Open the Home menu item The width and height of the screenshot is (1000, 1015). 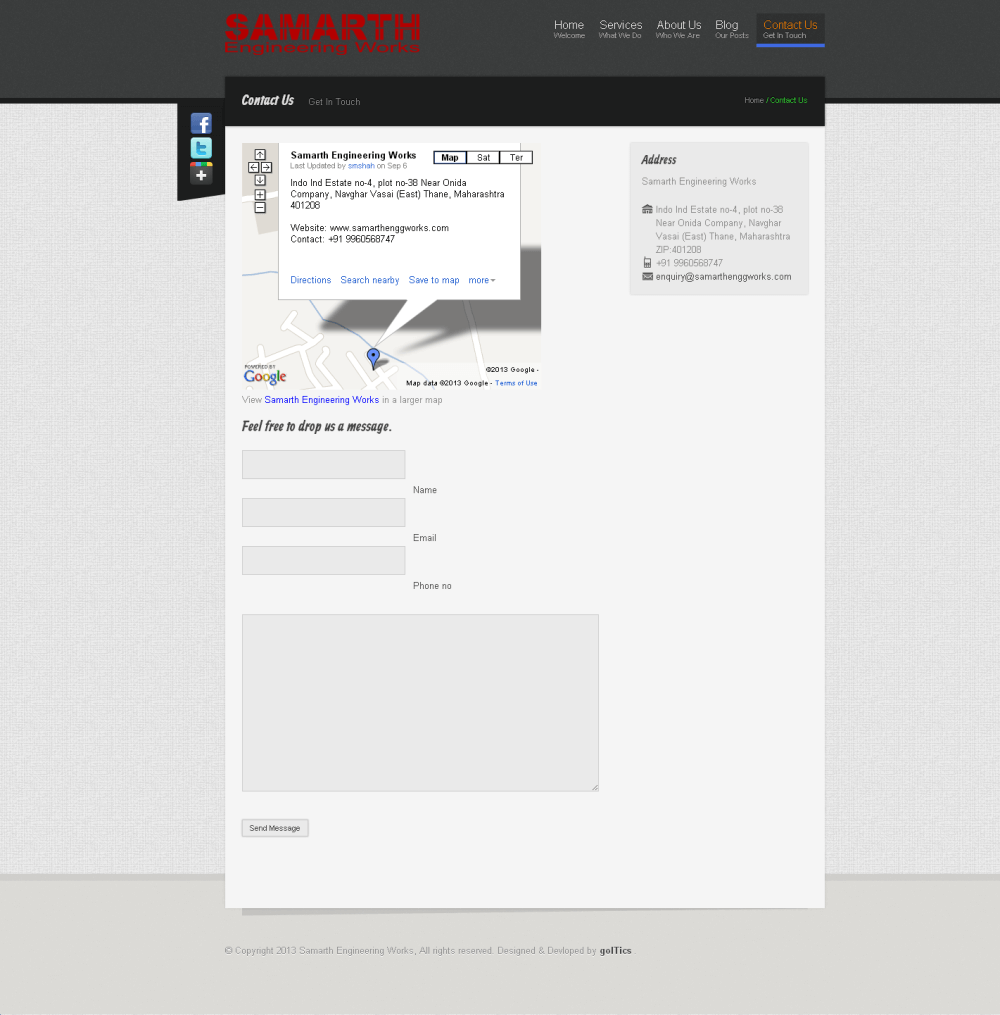[569, 29]
